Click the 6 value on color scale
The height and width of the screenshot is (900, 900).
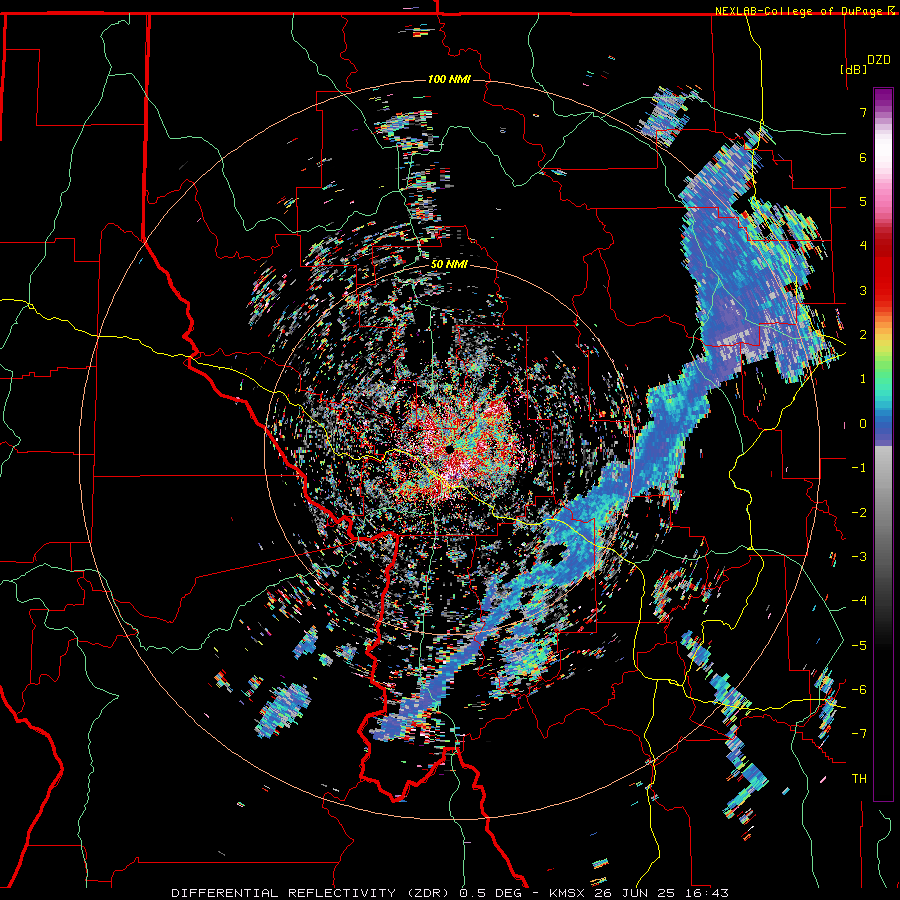pos(863,157)
